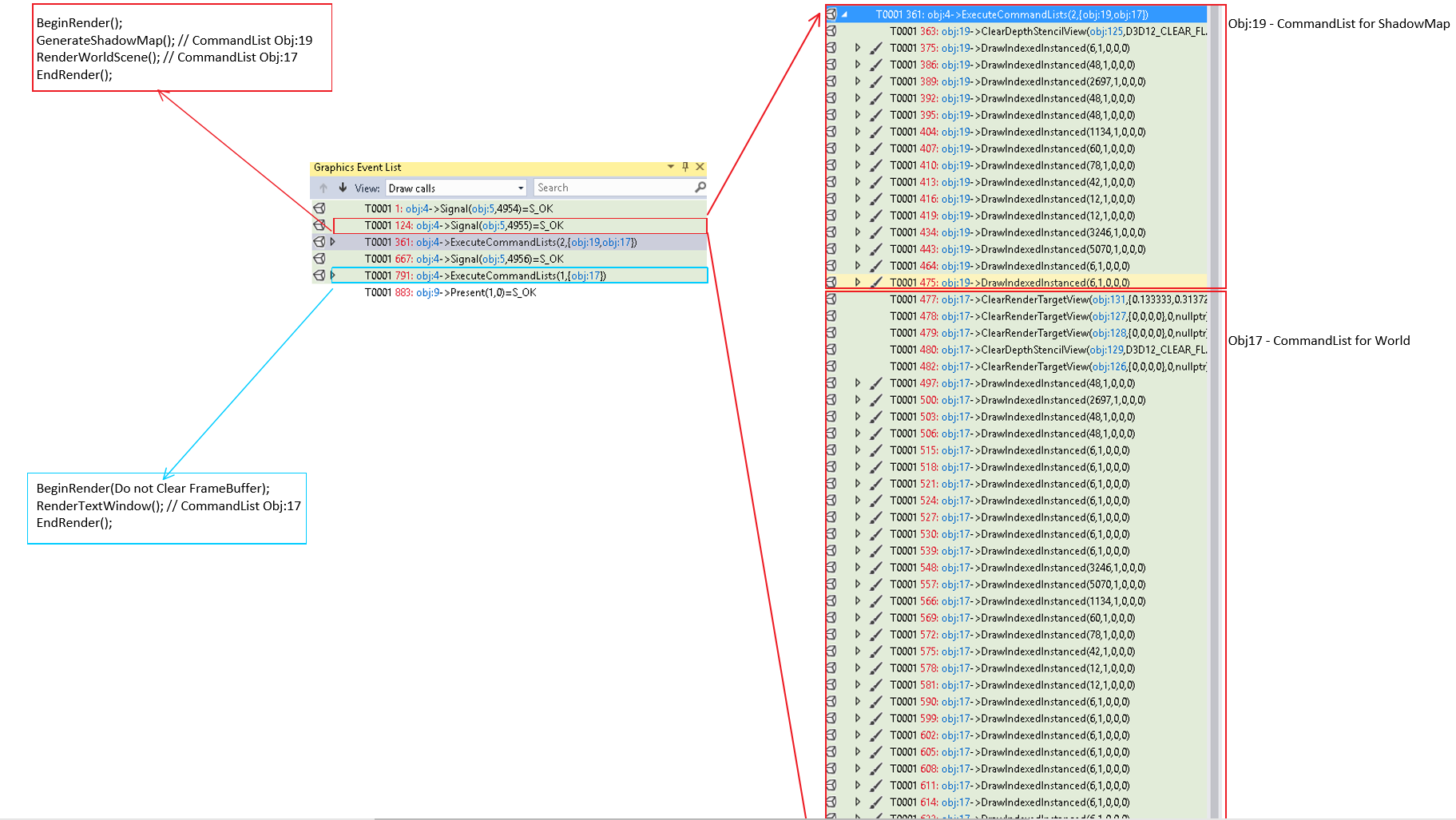The height and width of the screenshot is (820, 1456).
Task: Select event 124 Signal row
Action: coord(464,226)
